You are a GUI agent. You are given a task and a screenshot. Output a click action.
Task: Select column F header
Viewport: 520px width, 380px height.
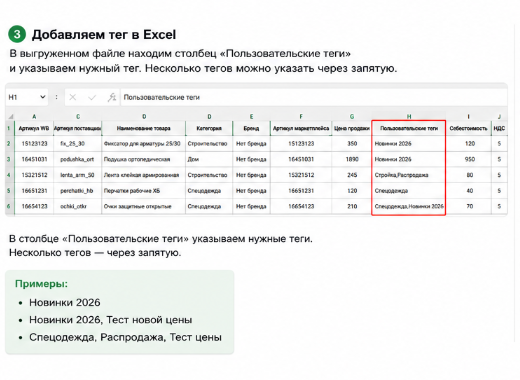coord(301,116)
